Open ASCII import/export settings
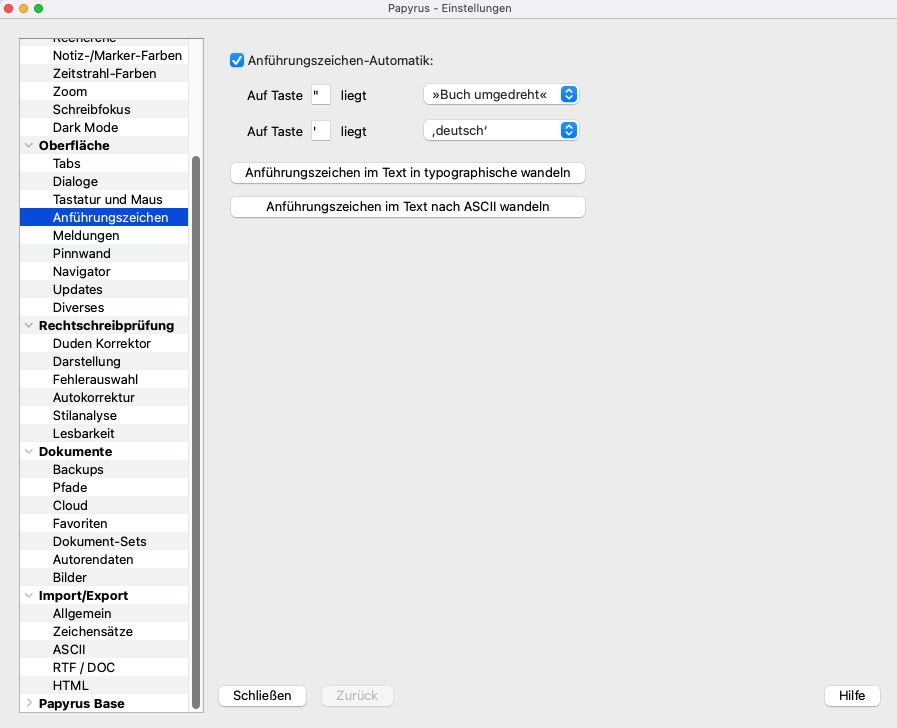Viewport: 897px width, 728px height. coord(104,650)
